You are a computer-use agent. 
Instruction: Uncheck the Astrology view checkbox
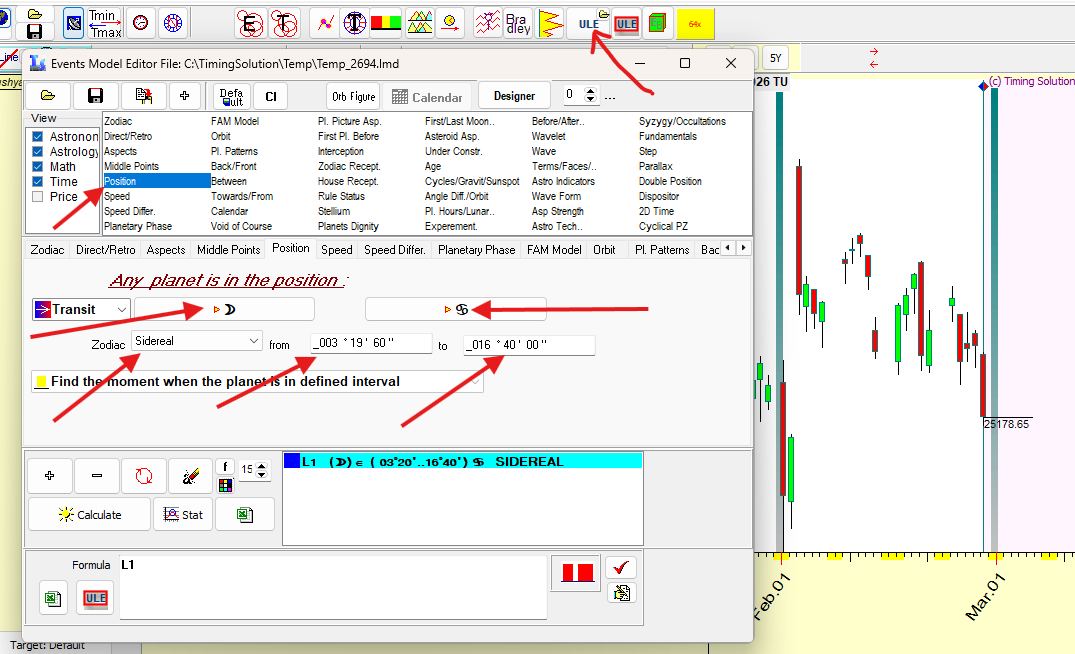[x=38, y=152]
